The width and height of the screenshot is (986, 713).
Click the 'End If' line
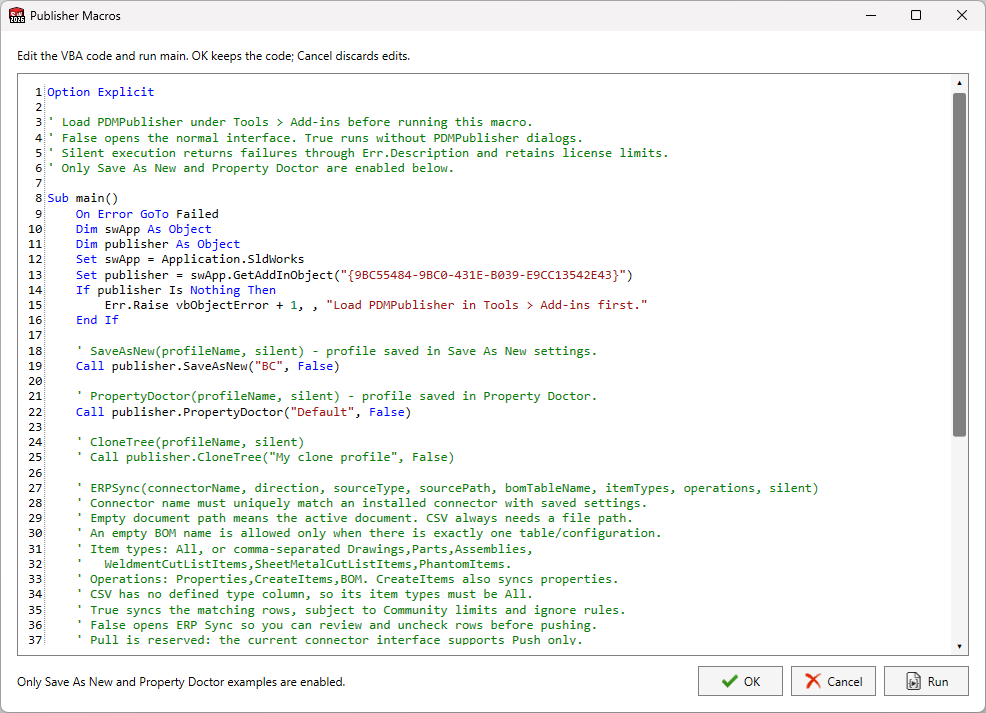coord(97,320)
